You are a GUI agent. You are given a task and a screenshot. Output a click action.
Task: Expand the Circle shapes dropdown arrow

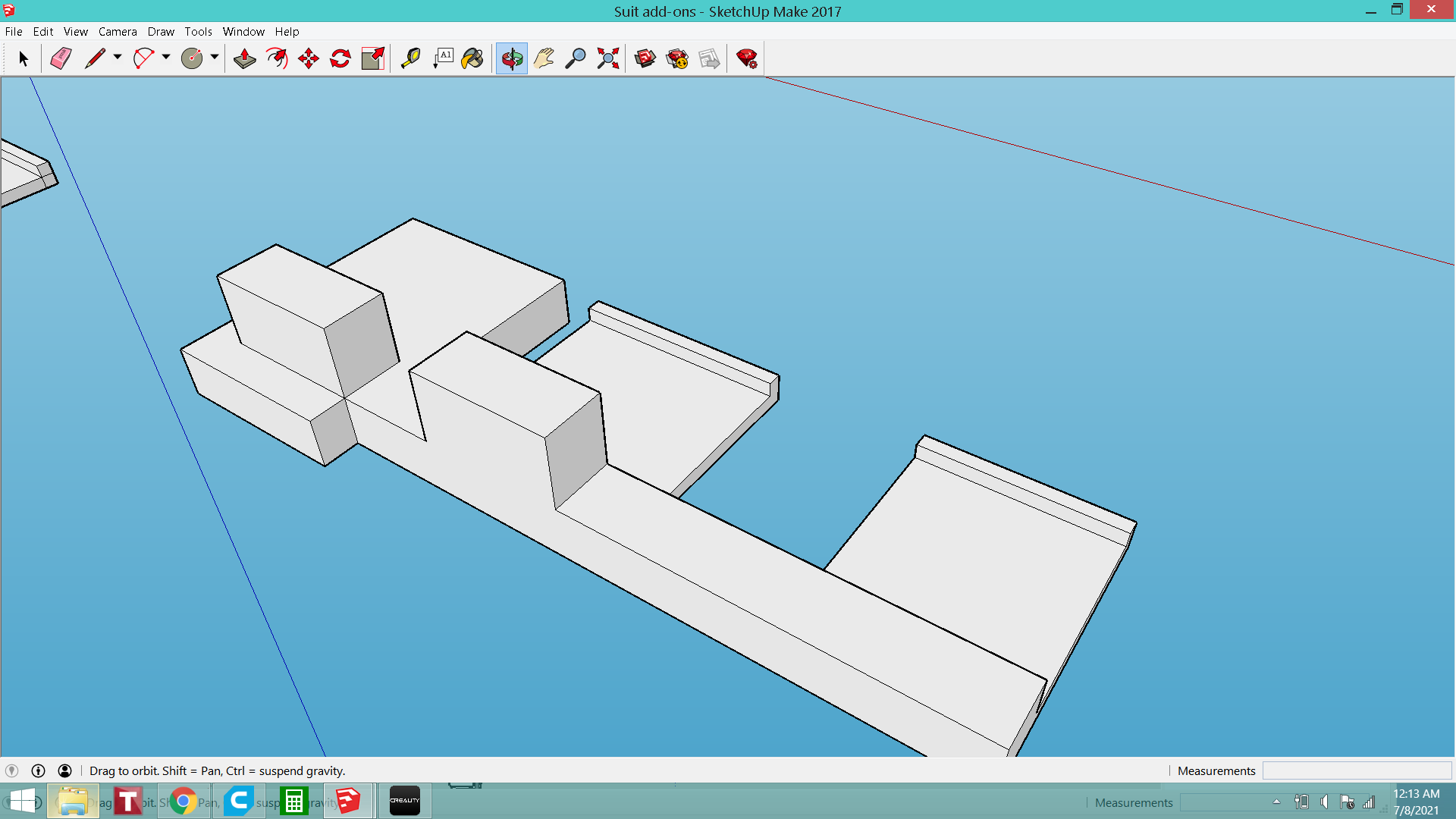tap(215, 57)
